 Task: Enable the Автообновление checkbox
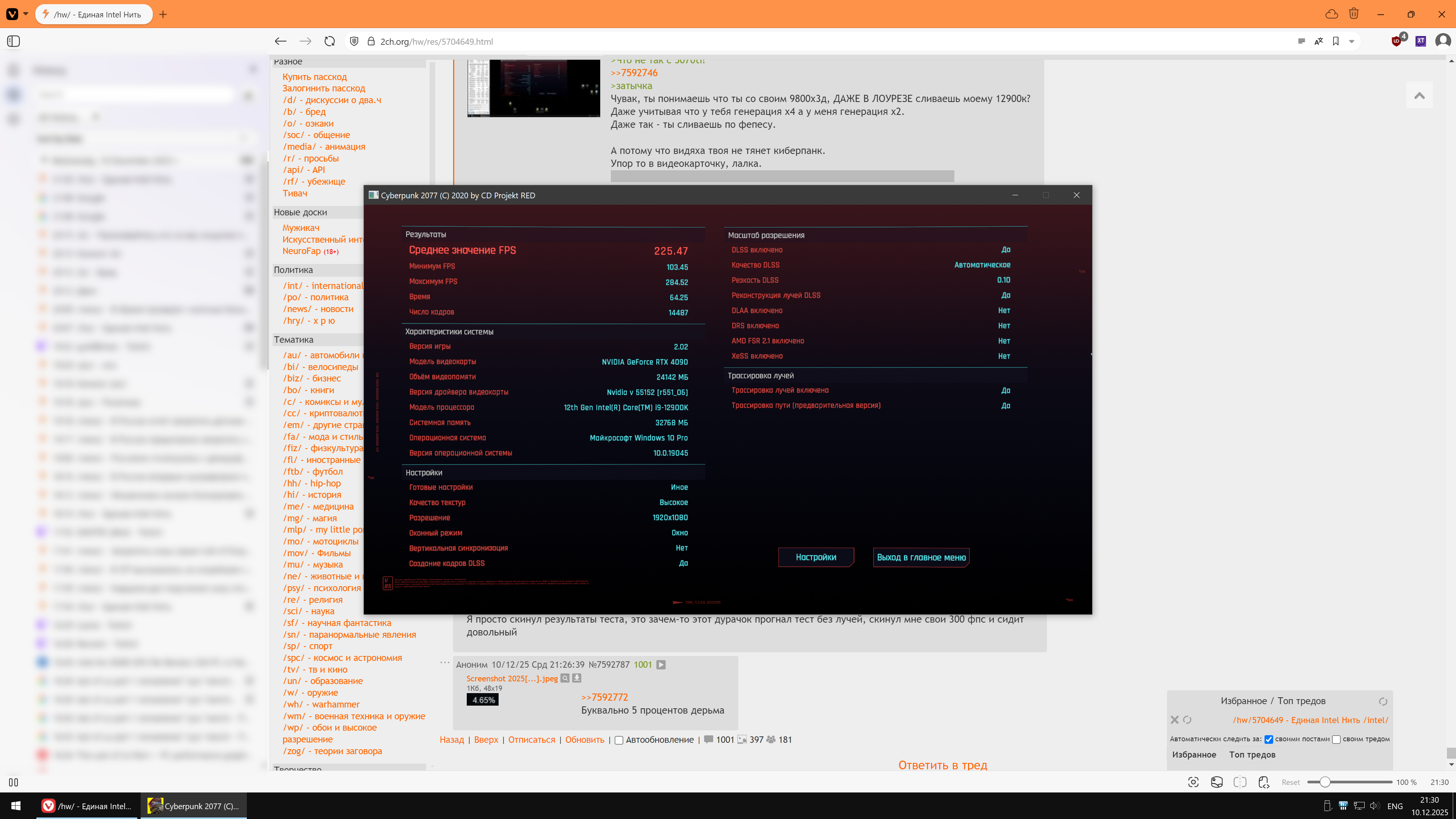click(x=619, y=740)
